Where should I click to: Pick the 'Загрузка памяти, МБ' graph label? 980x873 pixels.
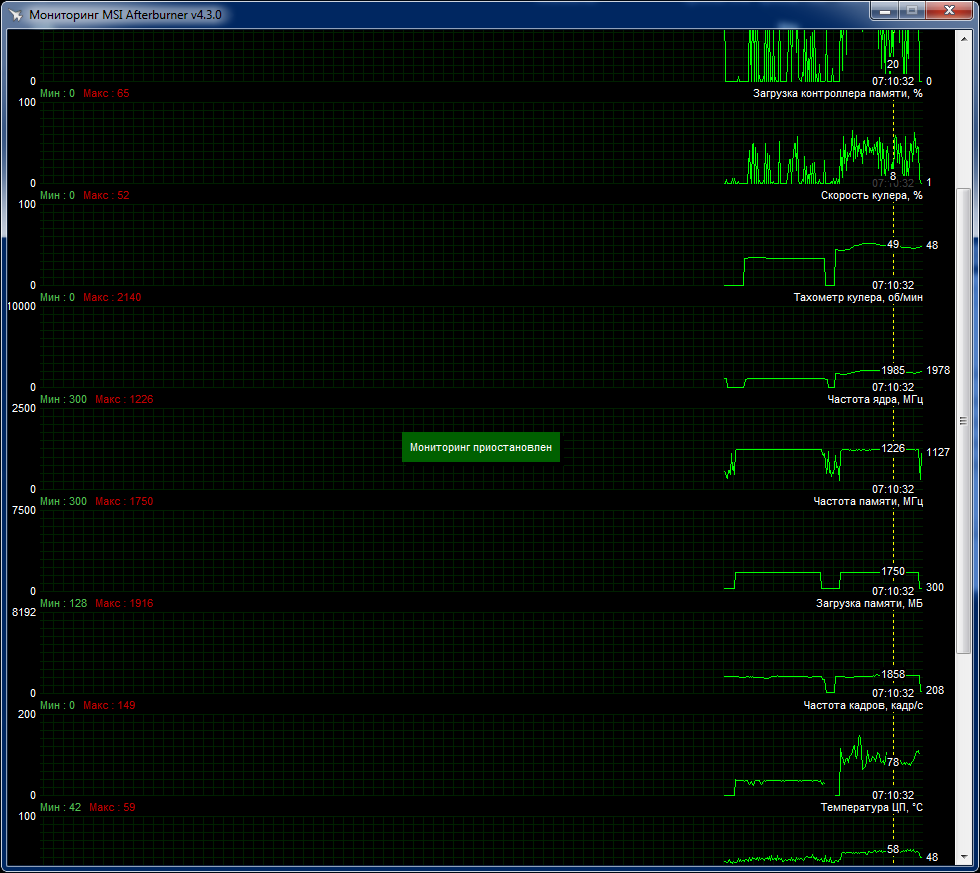[870, 603]
